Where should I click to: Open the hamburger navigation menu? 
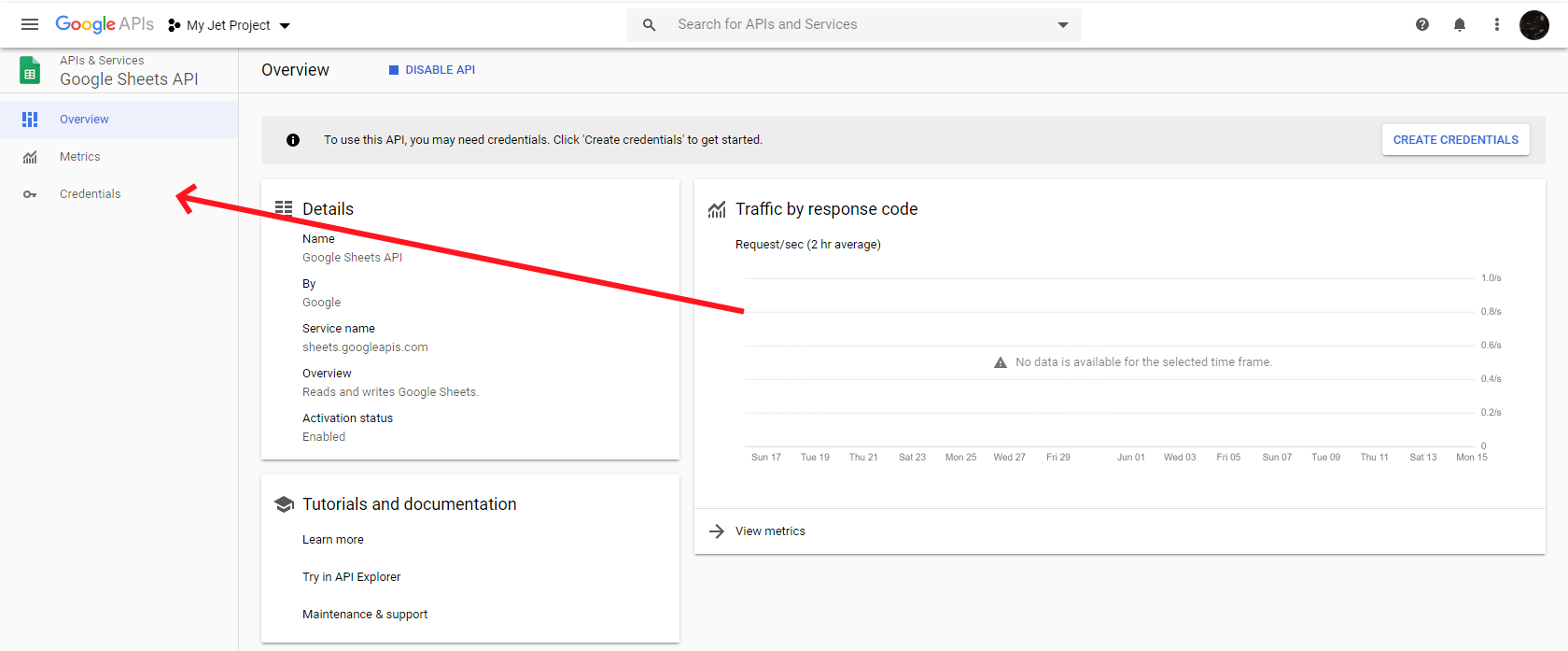click(30, 24)
